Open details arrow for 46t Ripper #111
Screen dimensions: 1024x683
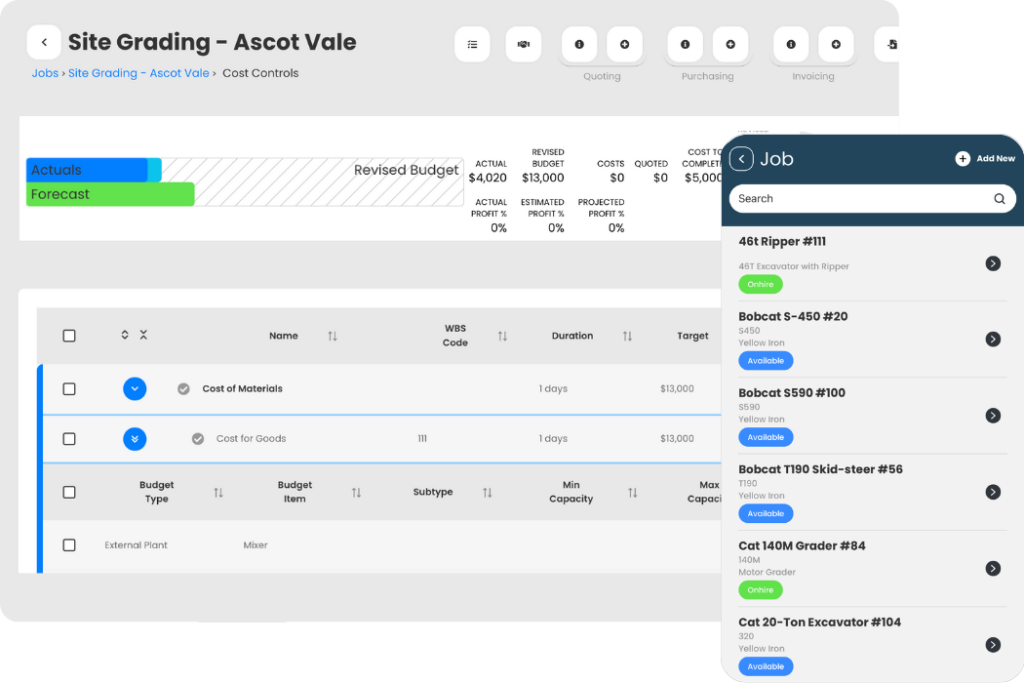tap(992, 263)
